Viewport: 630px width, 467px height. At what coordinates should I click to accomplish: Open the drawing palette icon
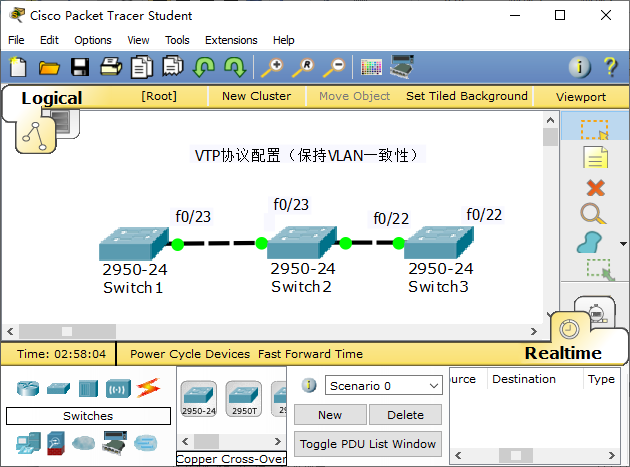pos(371,67)
